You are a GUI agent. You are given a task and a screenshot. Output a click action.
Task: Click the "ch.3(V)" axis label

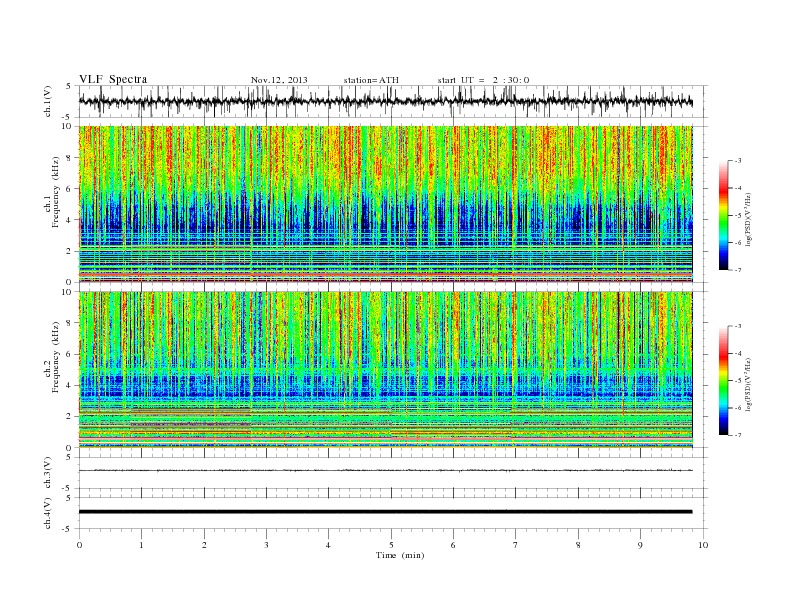click(x=48, y=473)
